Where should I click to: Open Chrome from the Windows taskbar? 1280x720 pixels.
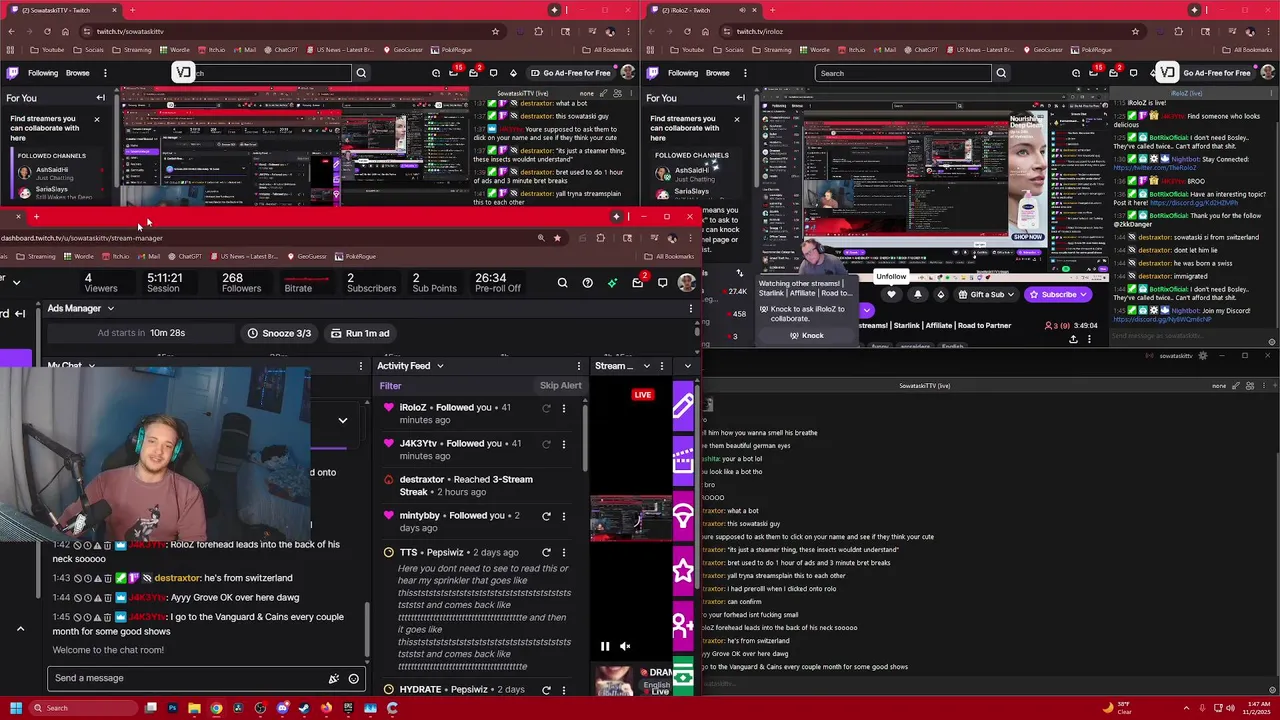[x=216, y=708]
